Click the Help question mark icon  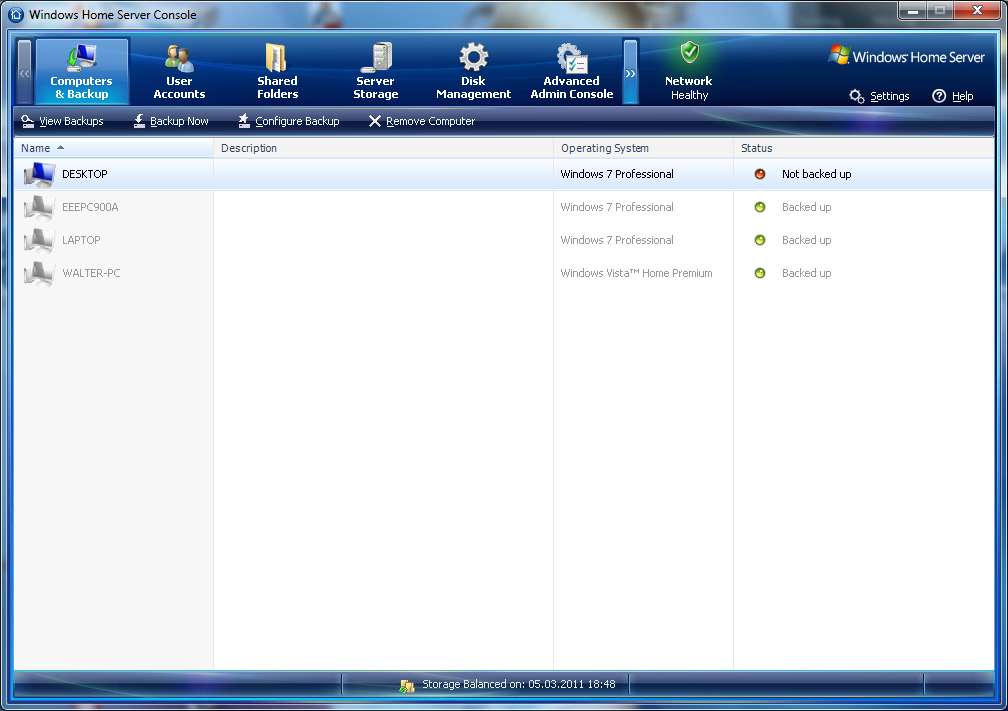(x=939, y=96)
